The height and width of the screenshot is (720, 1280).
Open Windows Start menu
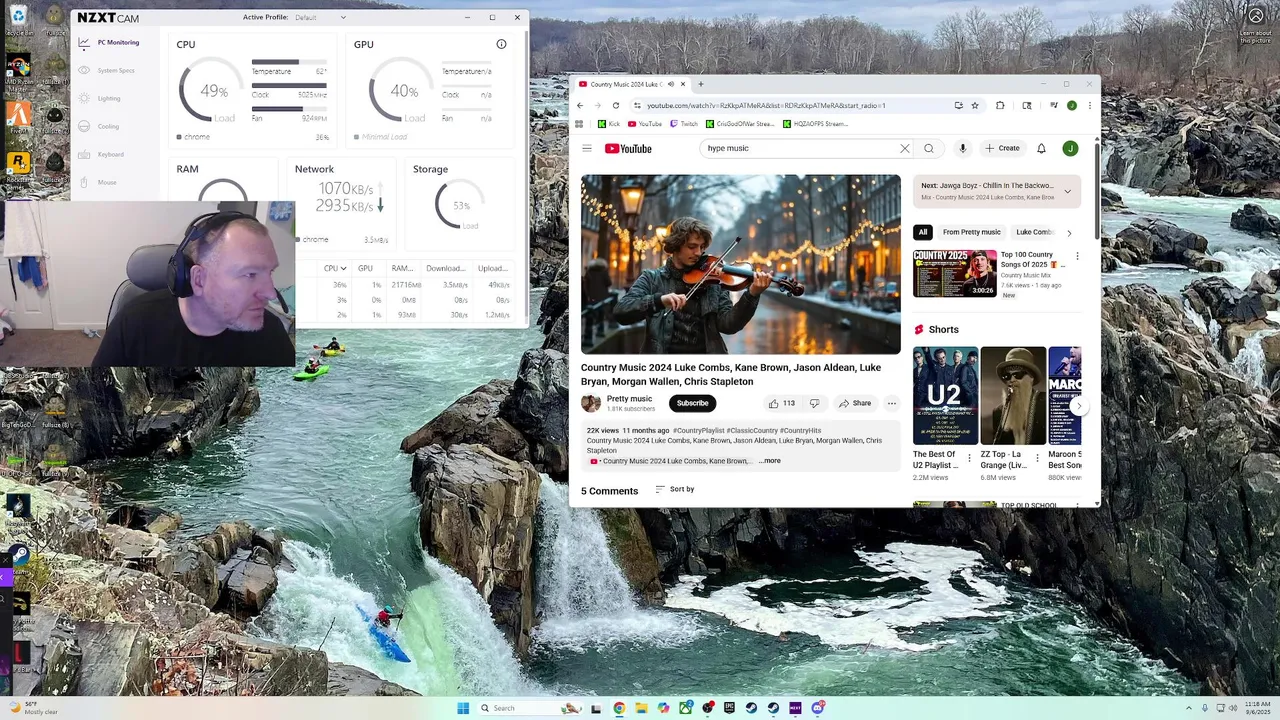point(463,708)
